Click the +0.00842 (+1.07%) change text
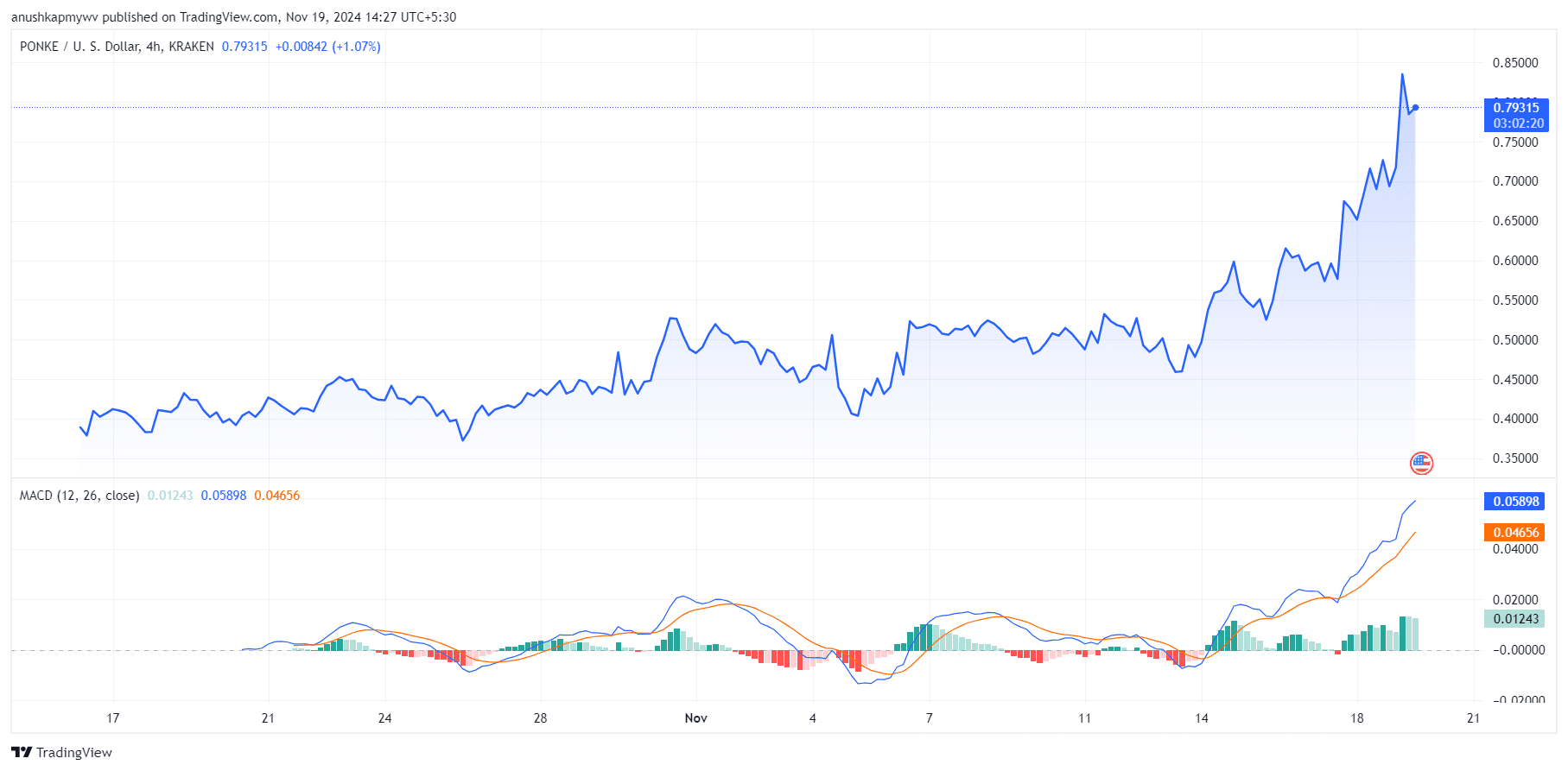The image size is (1568, 771). pyautogui.click(x=327, y=47)
